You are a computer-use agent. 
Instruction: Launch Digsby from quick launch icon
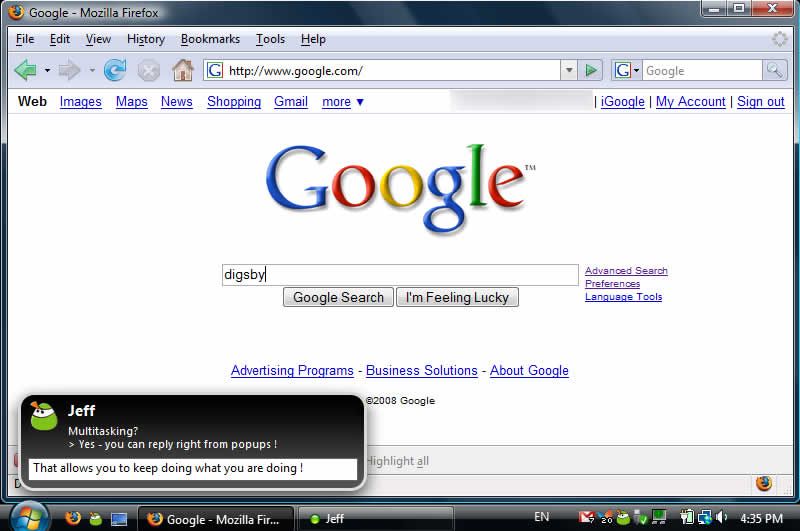(x=95, y=519)
